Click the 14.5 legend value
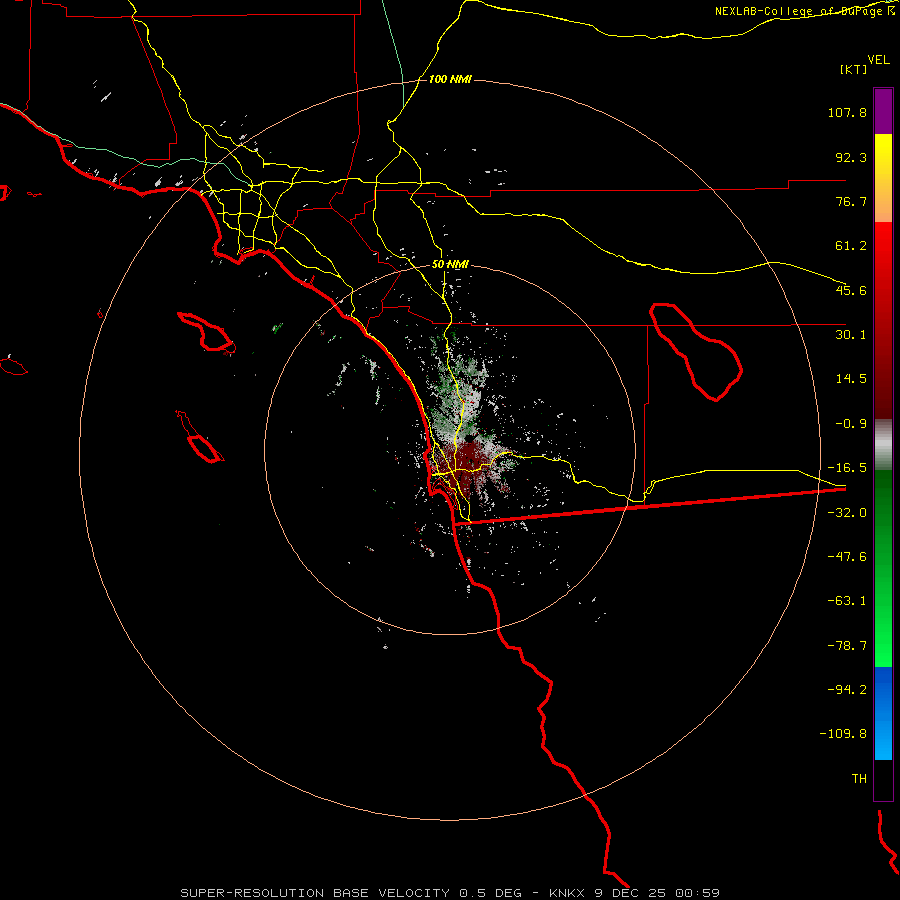Screen dimensions: 900x900 coord(851,379)
